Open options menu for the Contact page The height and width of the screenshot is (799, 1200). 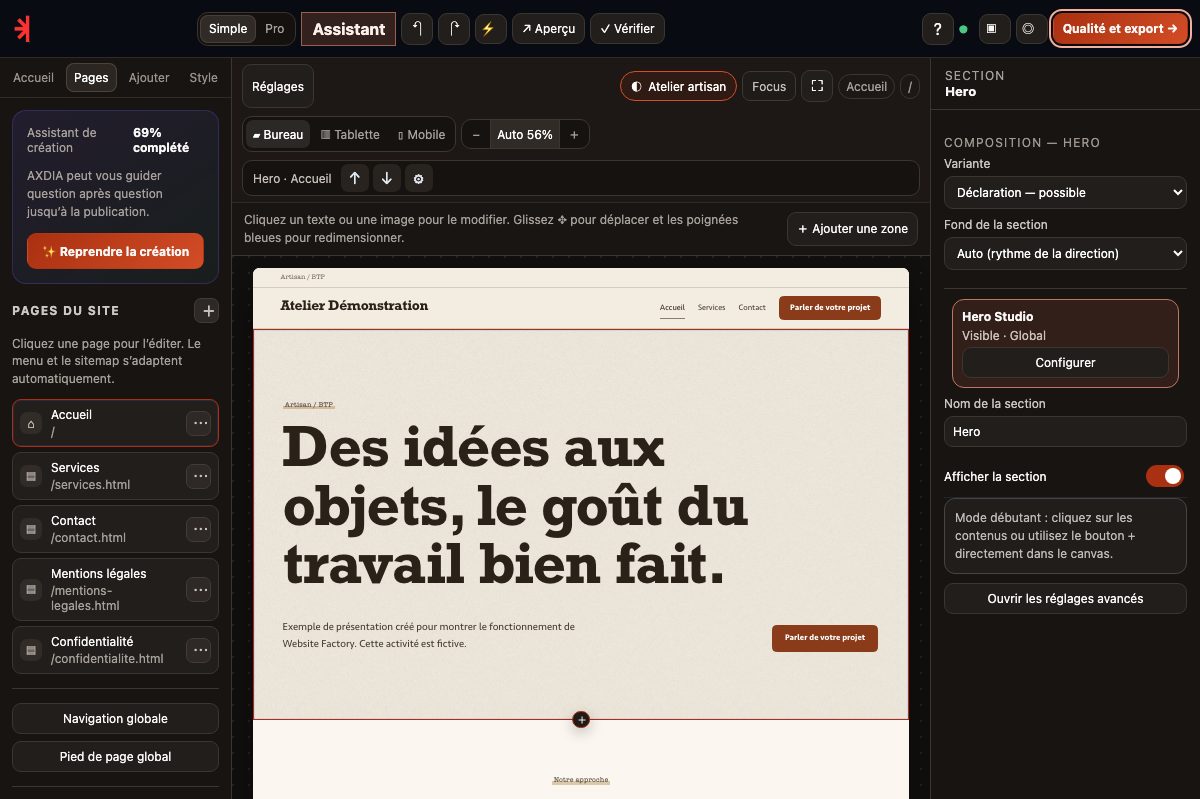pos(200,529)
